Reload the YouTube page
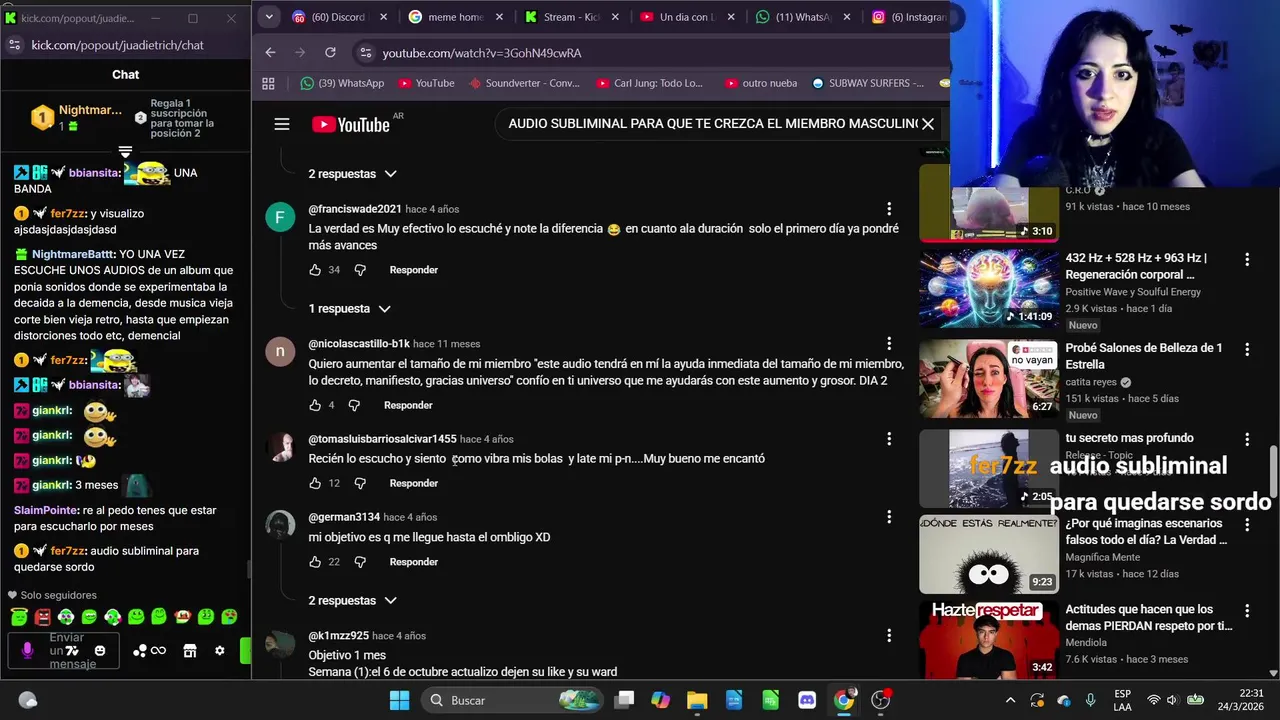 (x=330, y=52)
